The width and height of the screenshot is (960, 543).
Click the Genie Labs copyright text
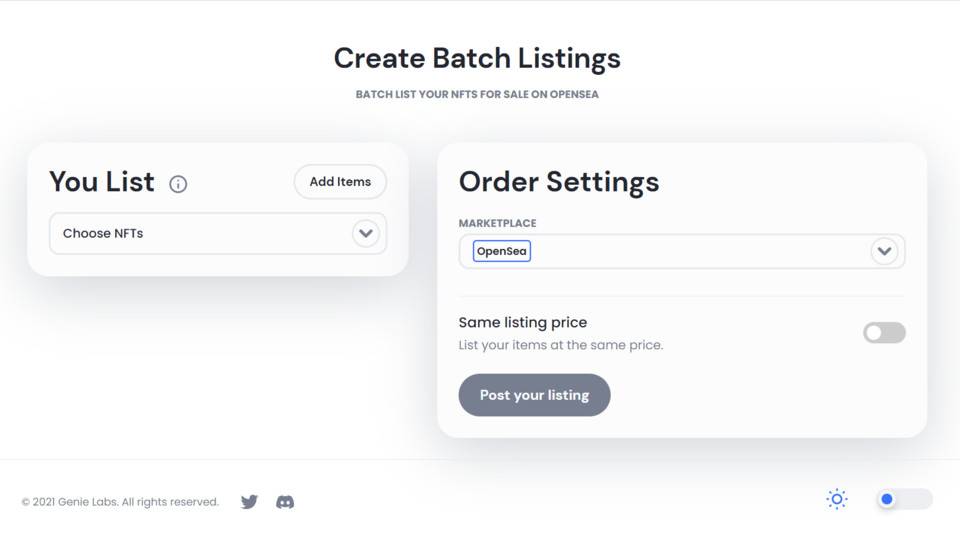(120, 502)
